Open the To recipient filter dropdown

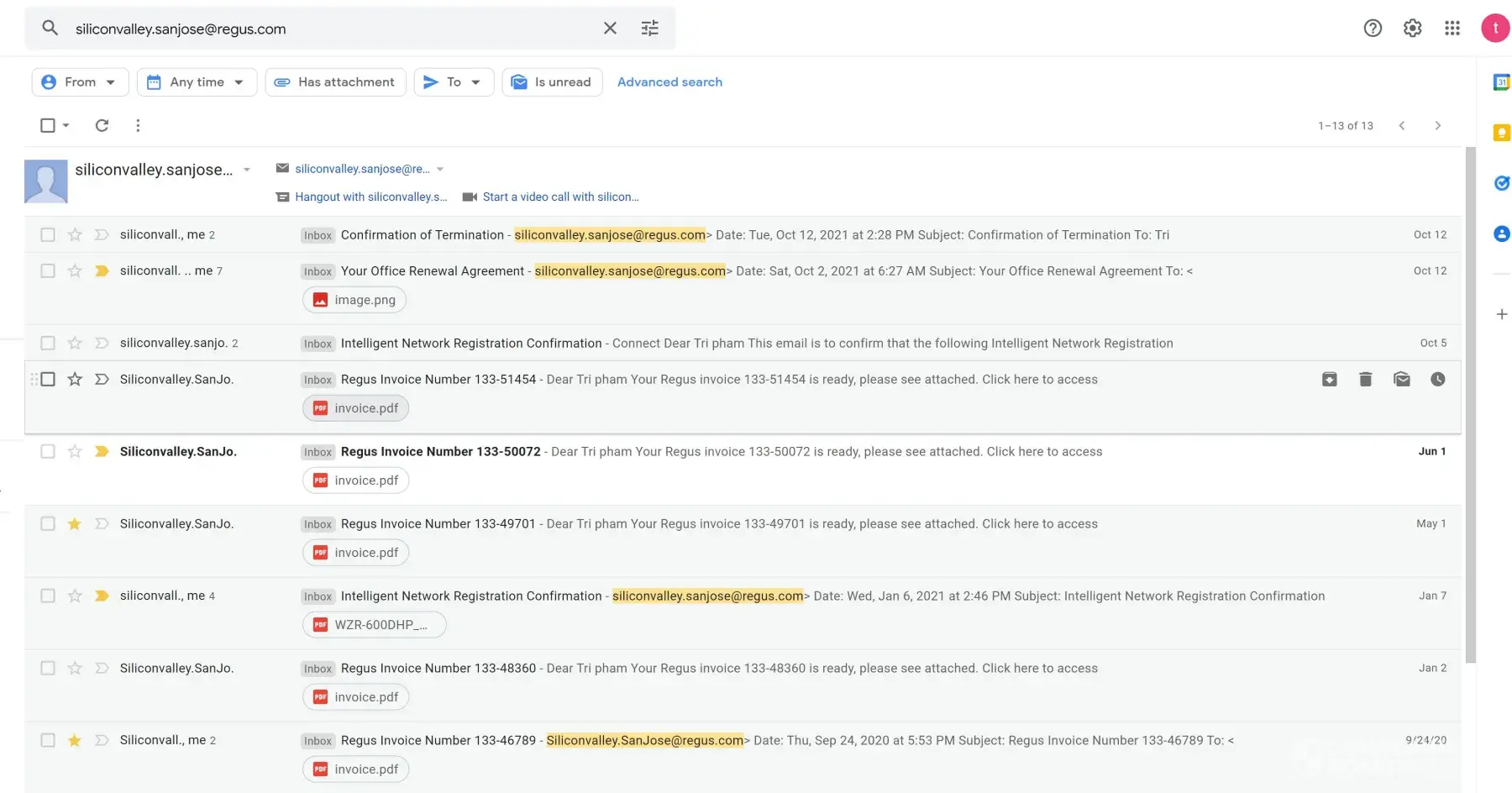point(454,82)
